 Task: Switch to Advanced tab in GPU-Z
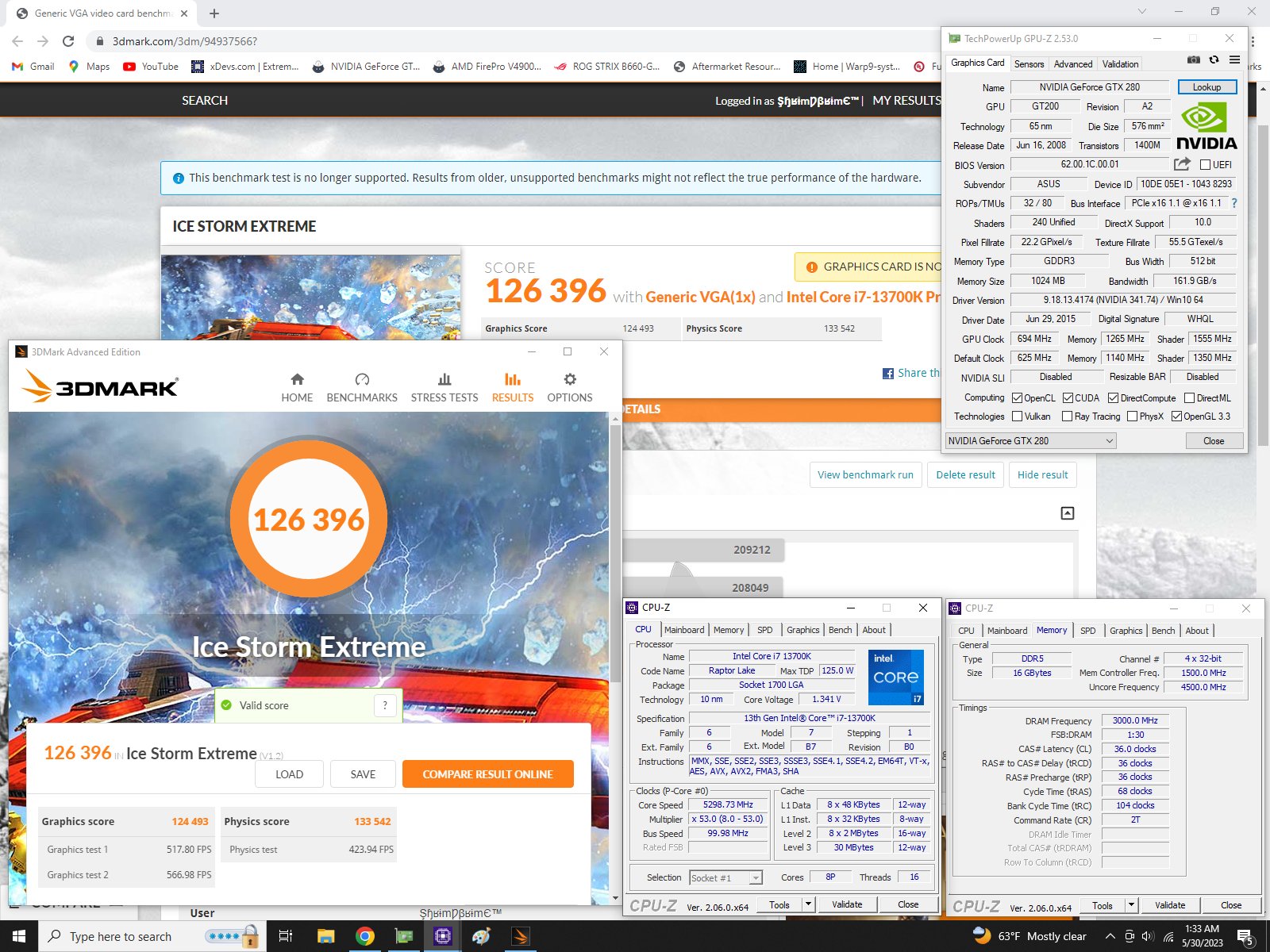coord(1073,64)
